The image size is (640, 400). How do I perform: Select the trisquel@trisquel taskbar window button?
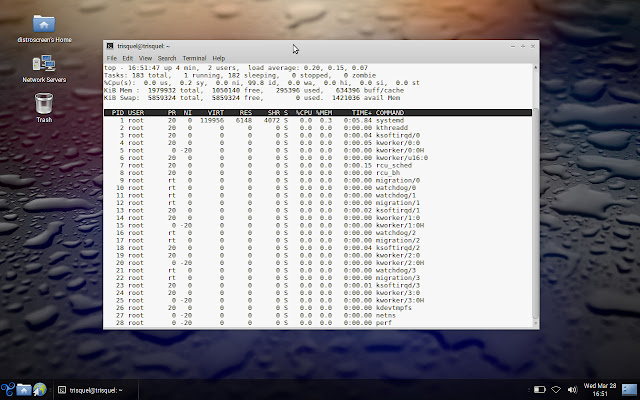96,390
